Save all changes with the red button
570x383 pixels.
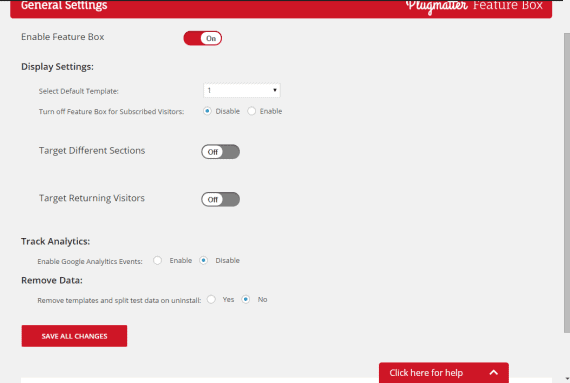pos(74,336)
